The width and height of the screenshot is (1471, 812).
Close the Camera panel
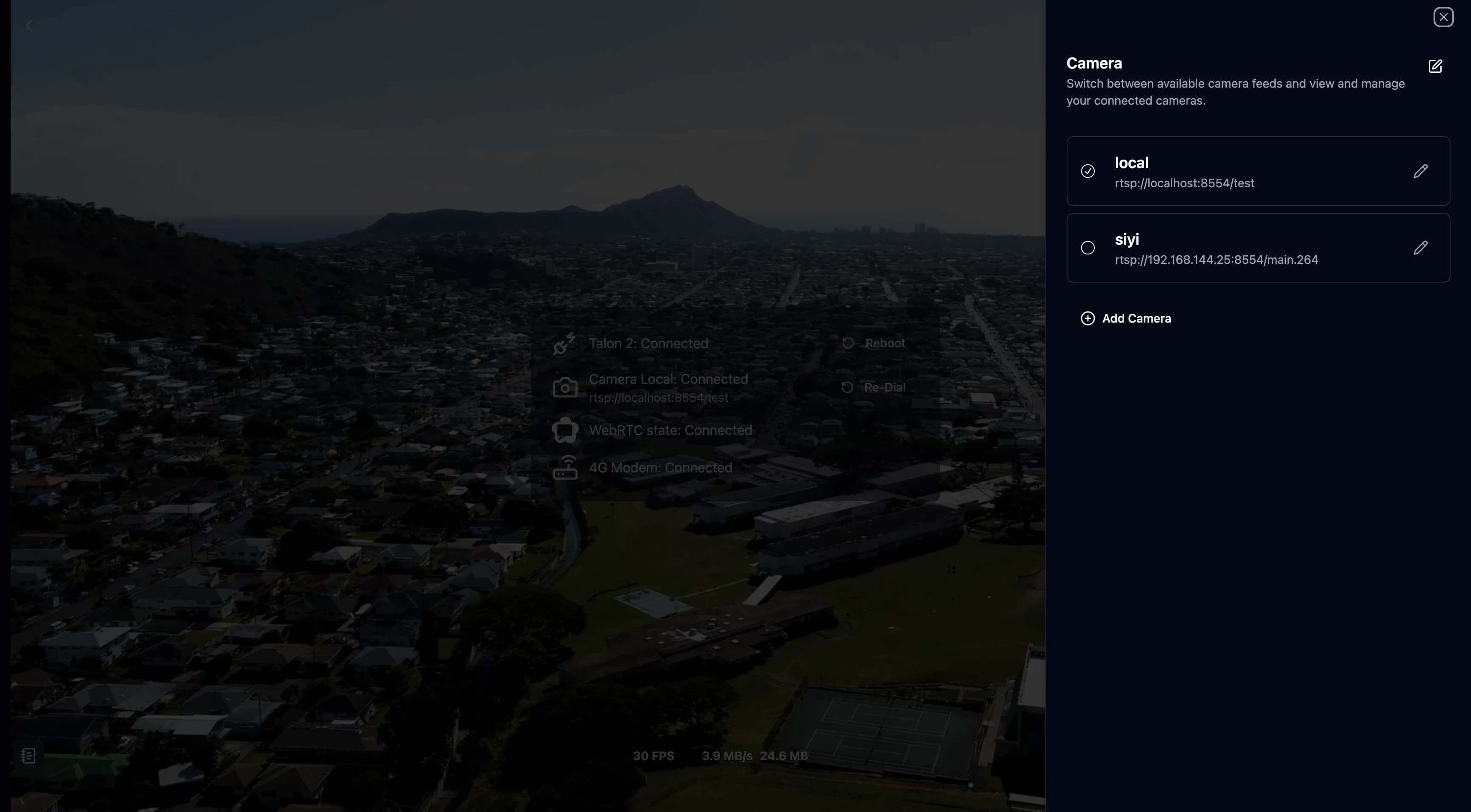(1444, 17)
